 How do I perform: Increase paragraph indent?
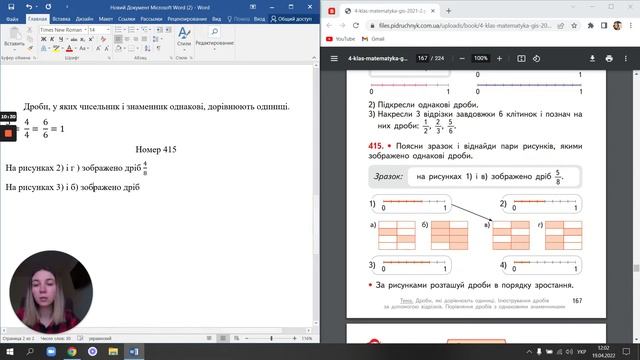(168, 30)
